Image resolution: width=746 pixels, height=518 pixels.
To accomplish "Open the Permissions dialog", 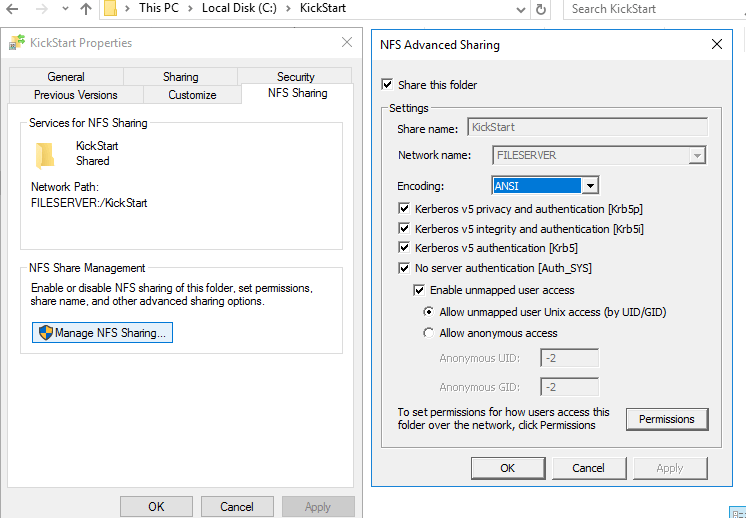I will pyautogui.click(x=667, y=419).
